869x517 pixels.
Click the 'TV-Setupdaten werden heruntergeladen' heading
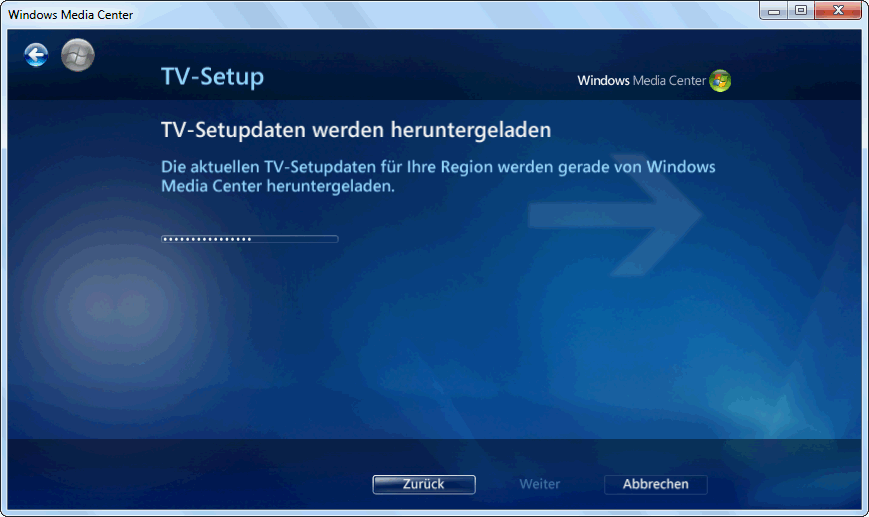(356, 130)
